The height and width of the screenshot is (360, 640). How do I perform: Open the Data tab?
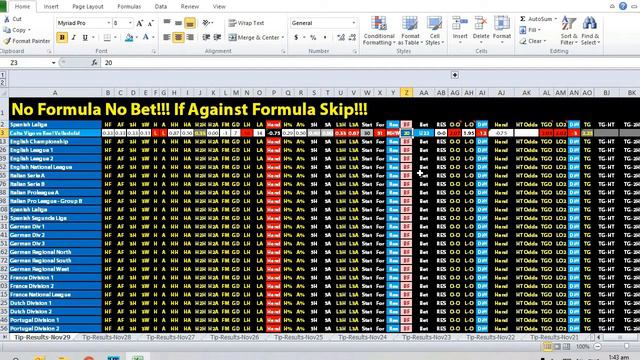(x=161, y=7)
